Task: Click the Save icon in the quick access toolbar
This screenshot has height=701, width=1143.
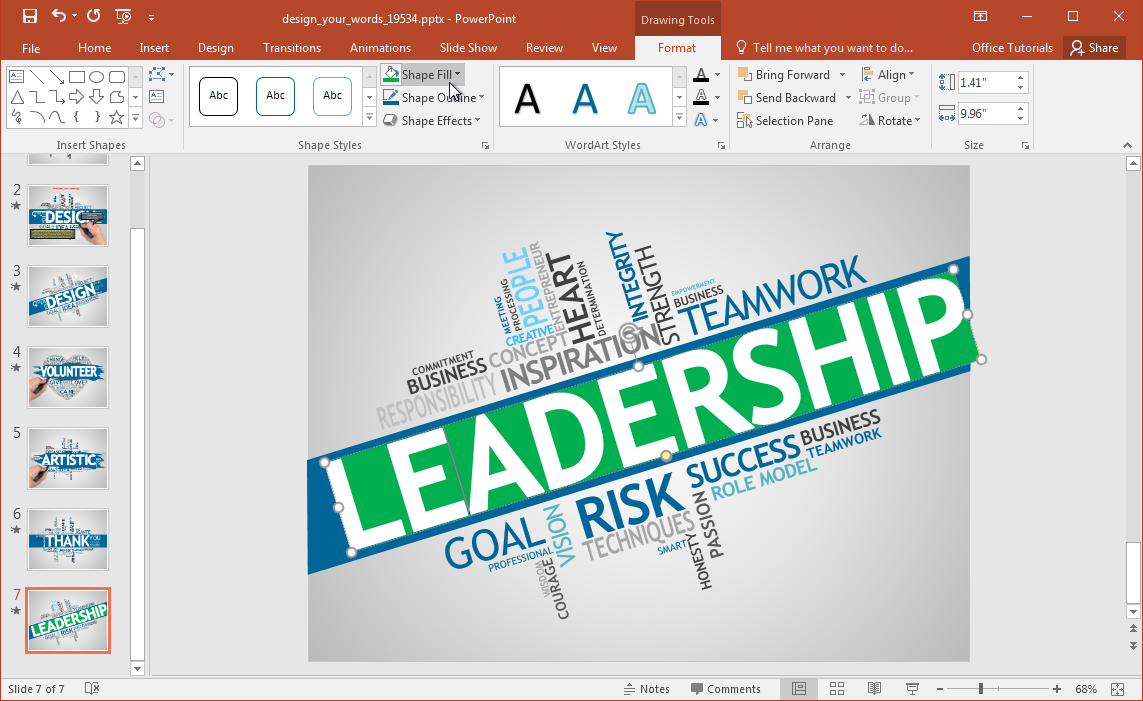Action: [x=29, y=16]
